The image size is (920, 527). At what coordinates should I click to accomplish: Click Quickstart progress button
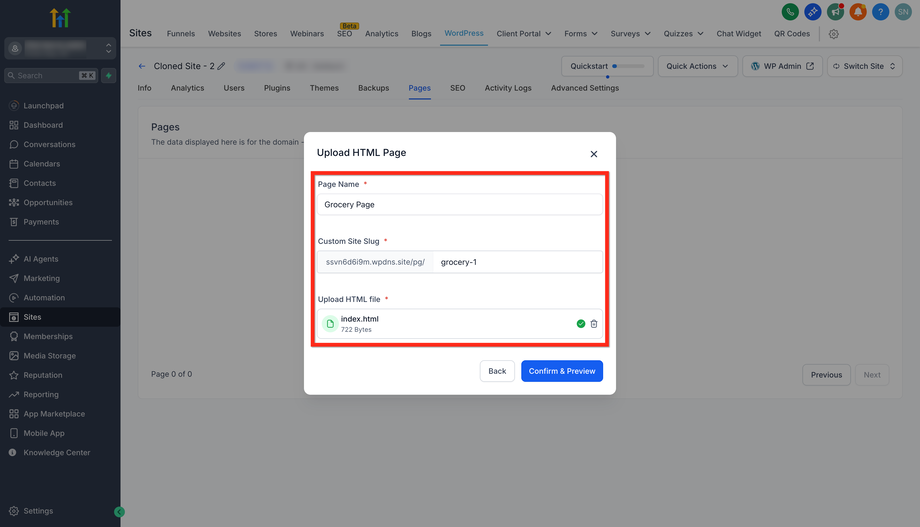point(607,66)
